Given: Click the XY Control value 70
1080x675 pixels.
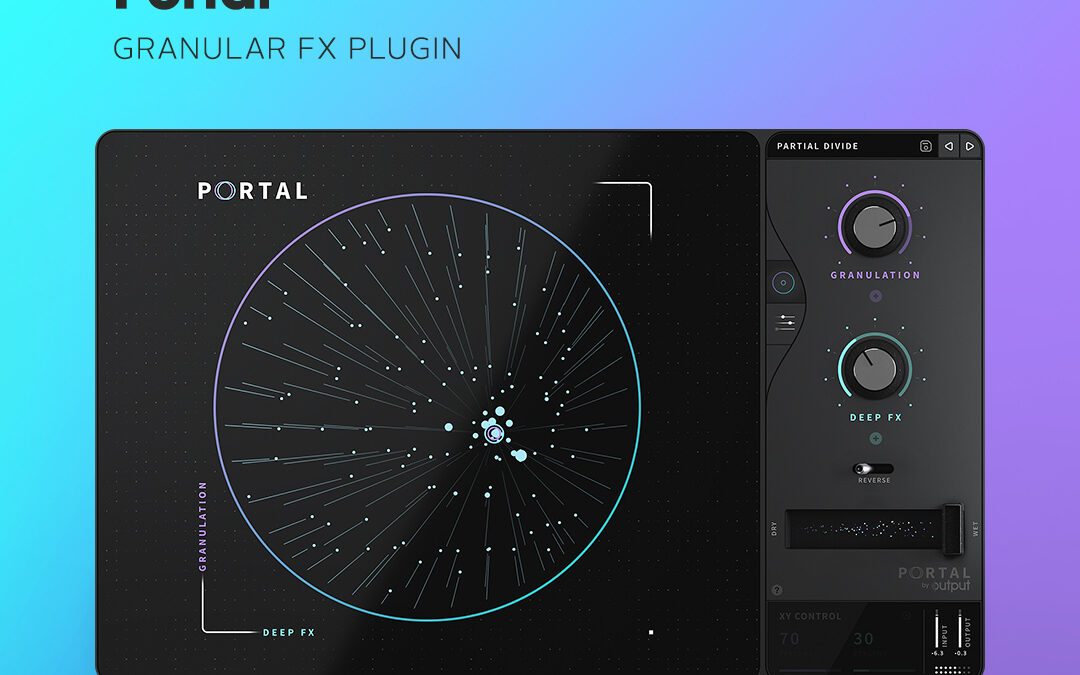Looking at the screenshot, I should pyautogui.click(x=789, y=639).
